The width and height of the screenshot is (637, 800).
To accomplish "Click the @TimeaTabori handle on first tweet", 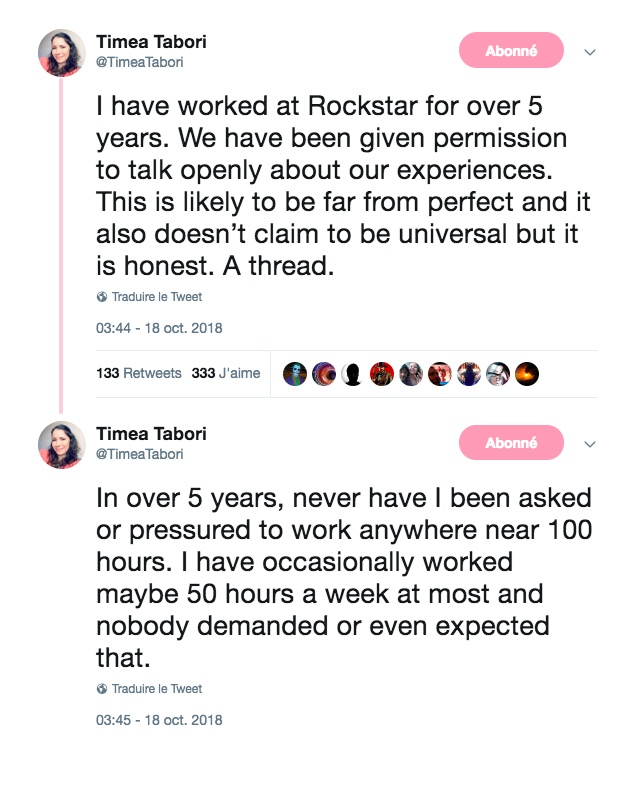I will pos(140,62).
